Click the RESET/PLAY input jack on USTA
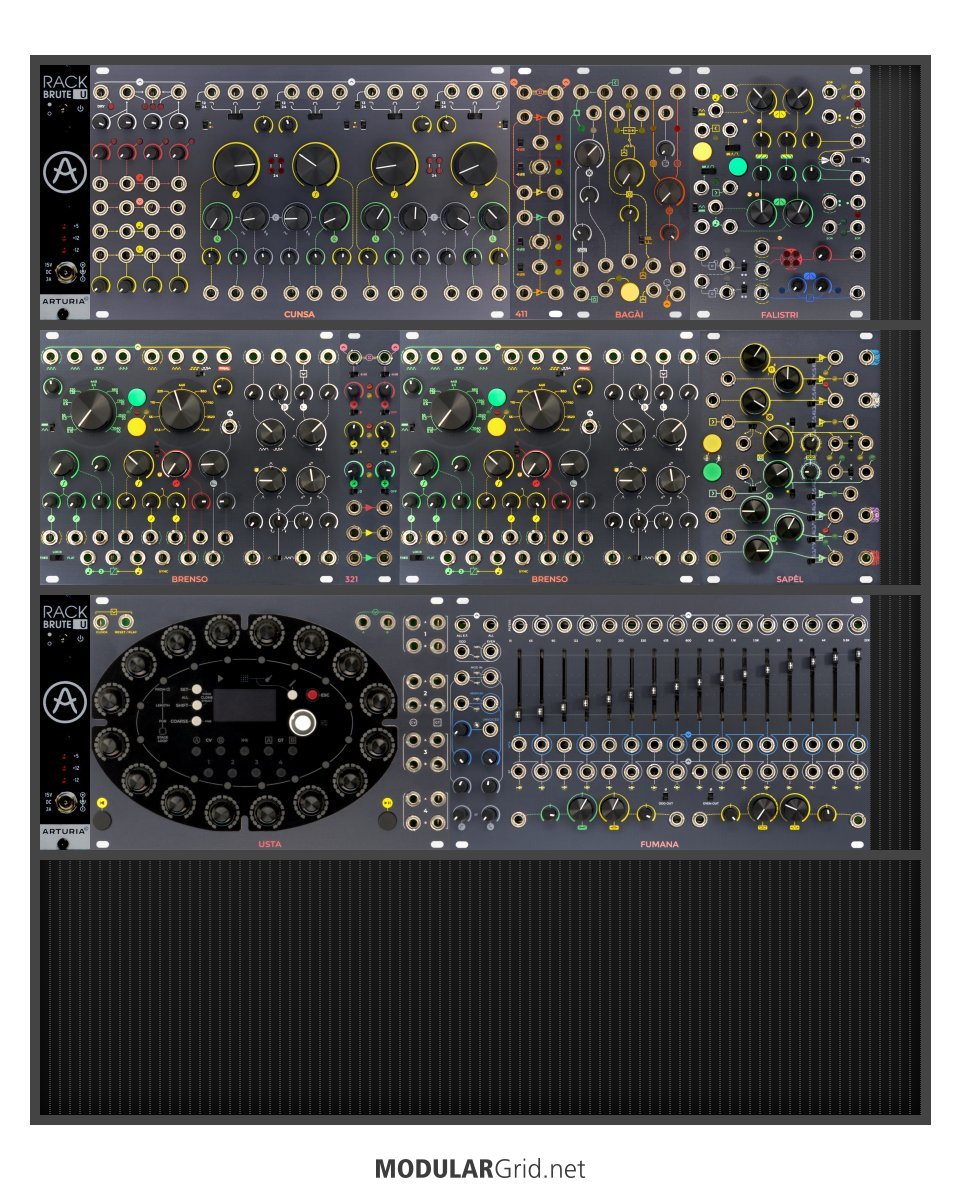 pyautogui.click(x=125, y=624)
